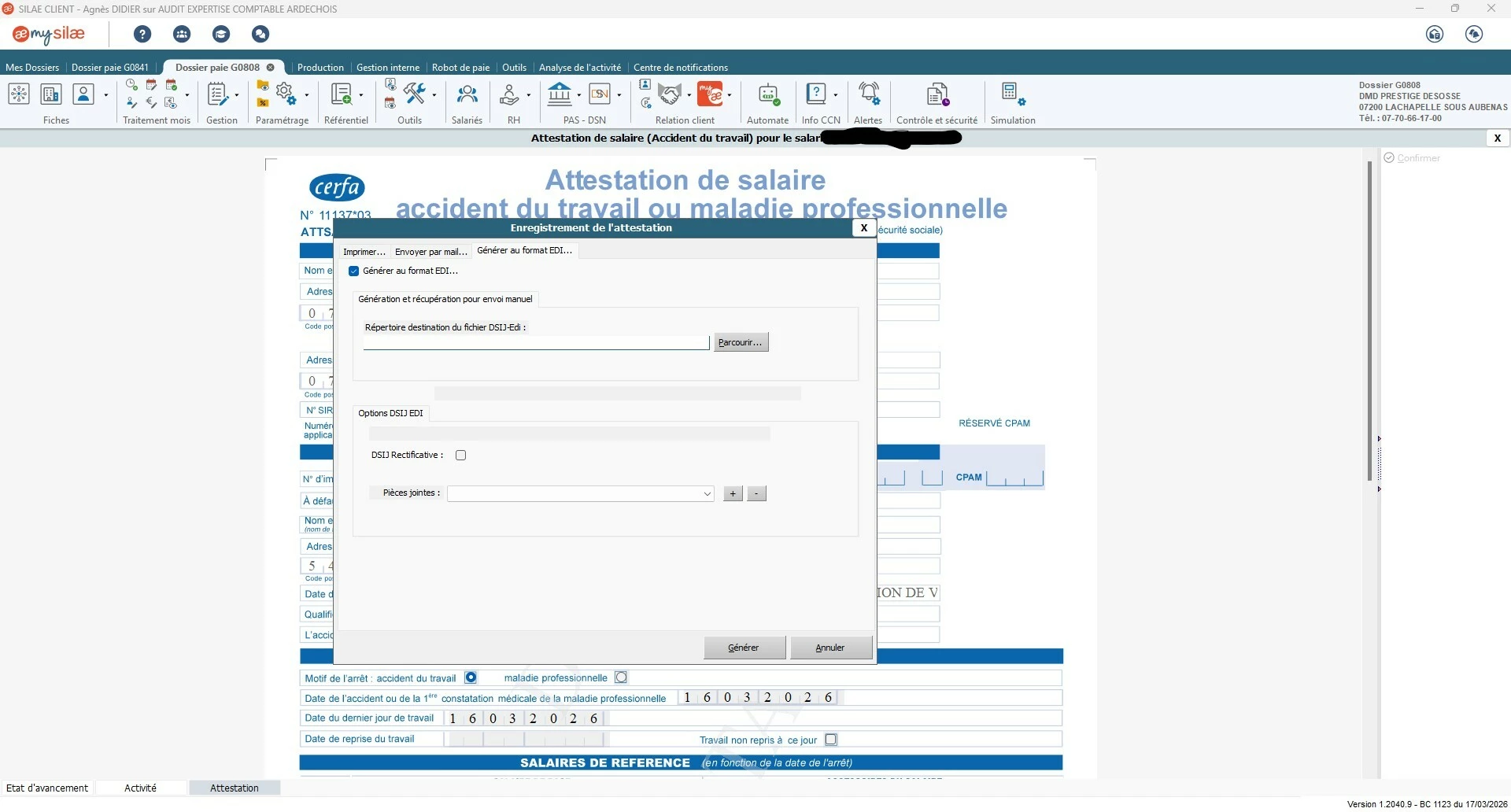Viewport: 1511px width, 812px height.
Task: Open the 'Dossier paie G0841' tab
Action: 110,68
